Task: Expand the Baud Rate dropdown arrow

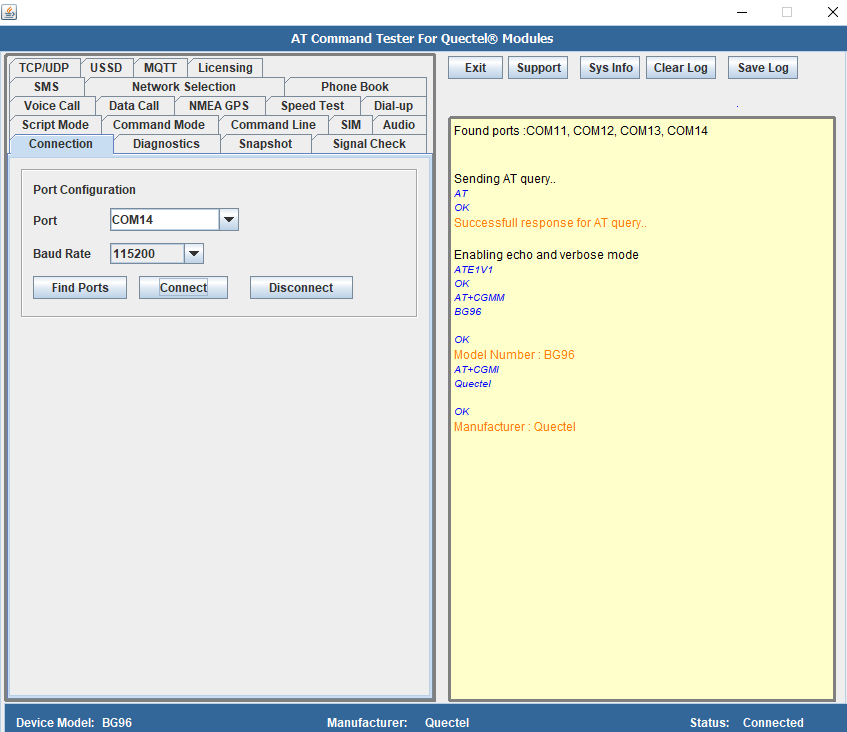Action: (x=194, y=253)
